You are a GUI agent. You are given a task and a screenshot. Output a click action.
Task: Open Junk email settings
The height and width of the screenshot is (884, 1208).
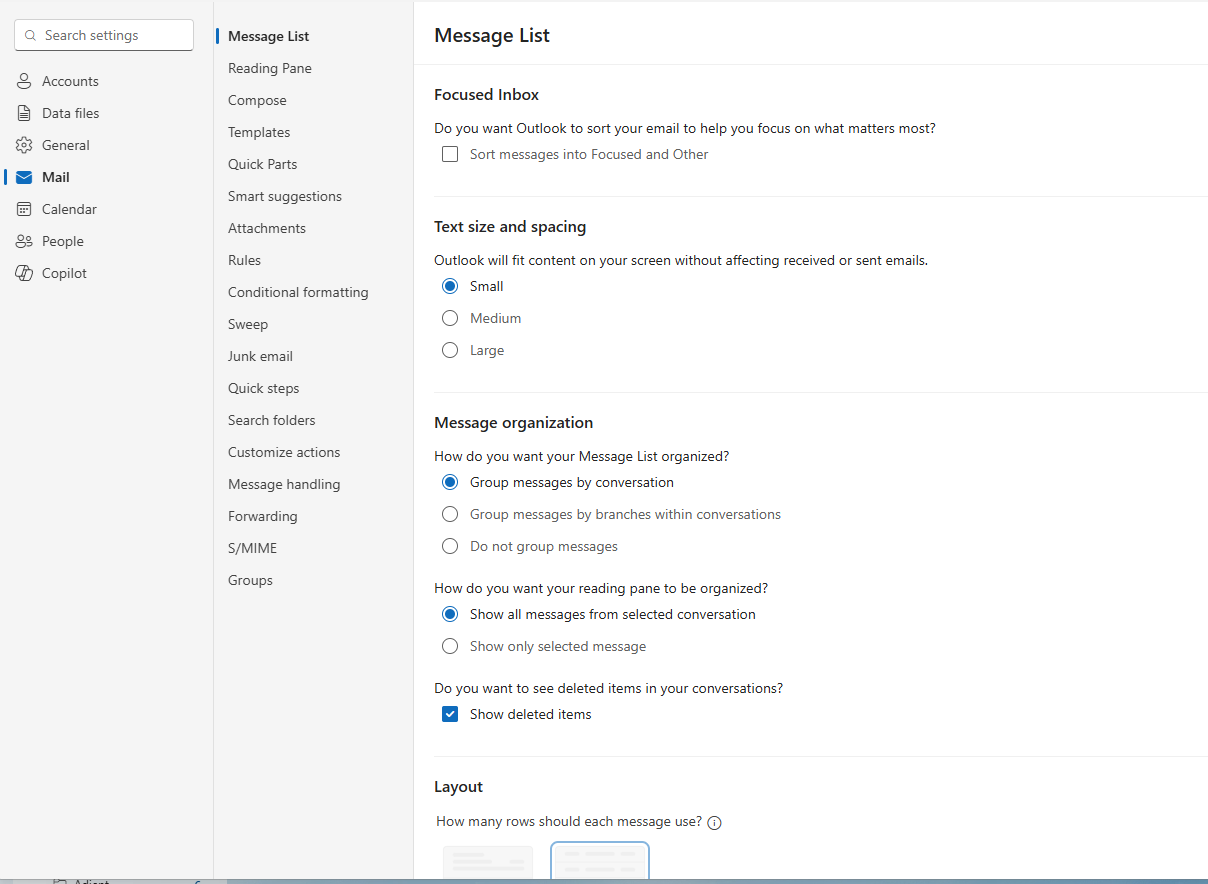260,356
